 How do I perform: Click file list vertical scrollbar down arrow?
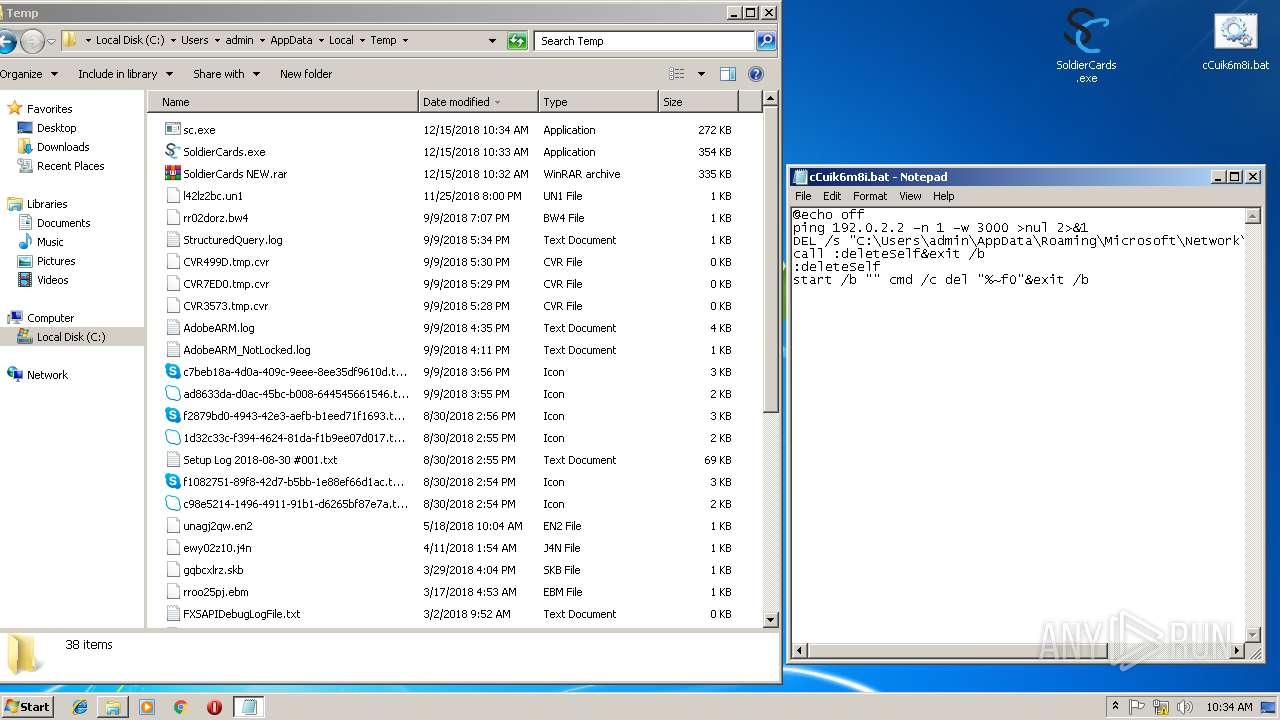[x=770, y=620]
